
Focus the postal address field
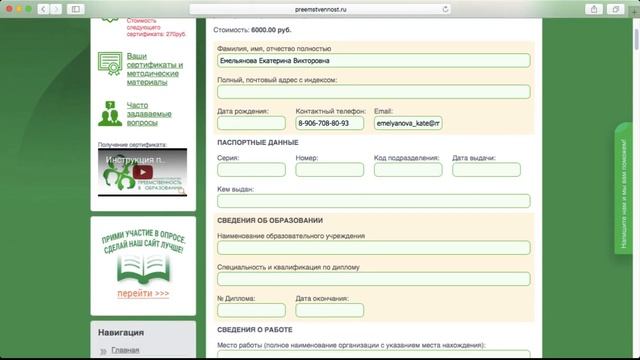point(373,91)
